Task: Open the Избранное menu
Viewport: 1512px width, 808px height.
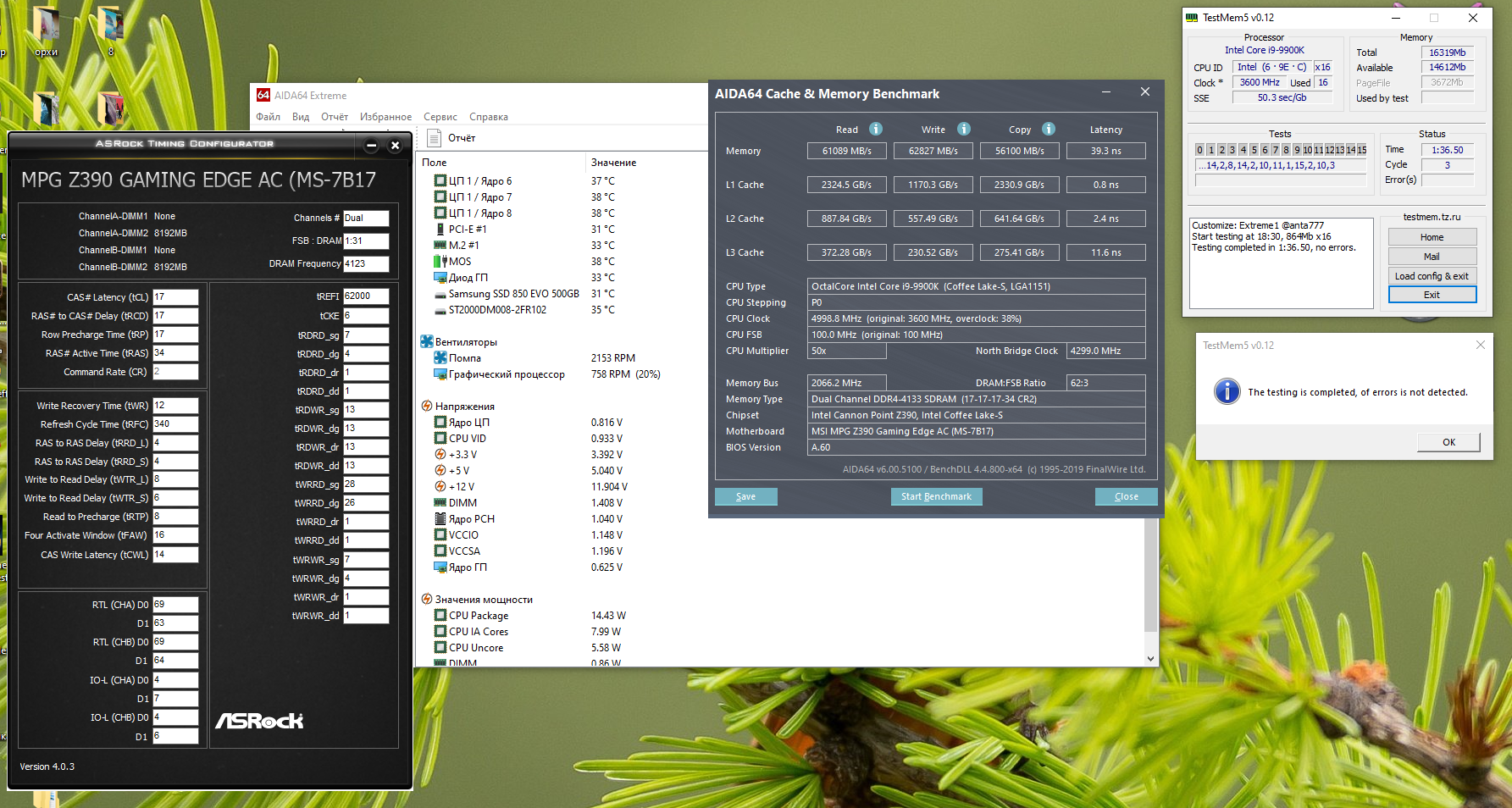Action: [x=385, y=117]
